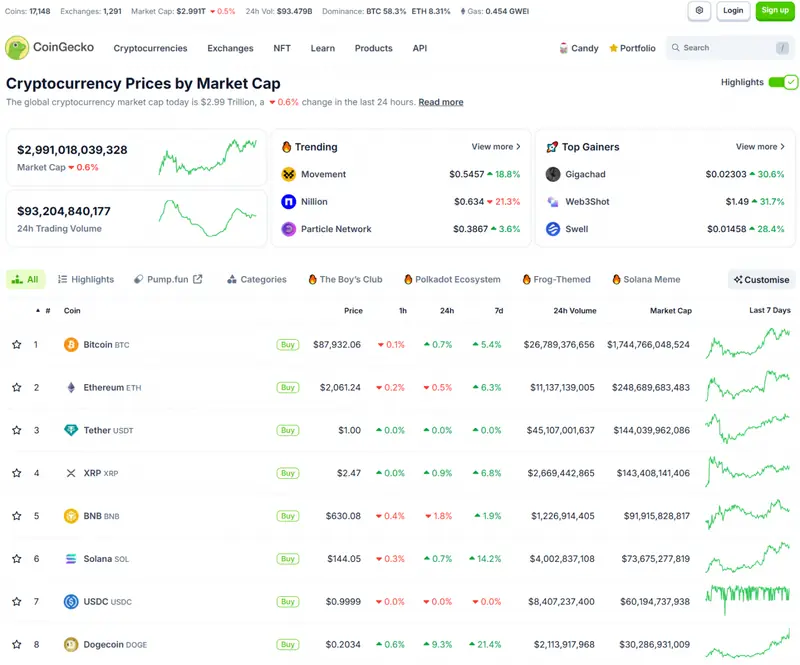Click the Top Gainers rocket icon
The height and width of the screenshot is (665, 800).
(552, 147)
